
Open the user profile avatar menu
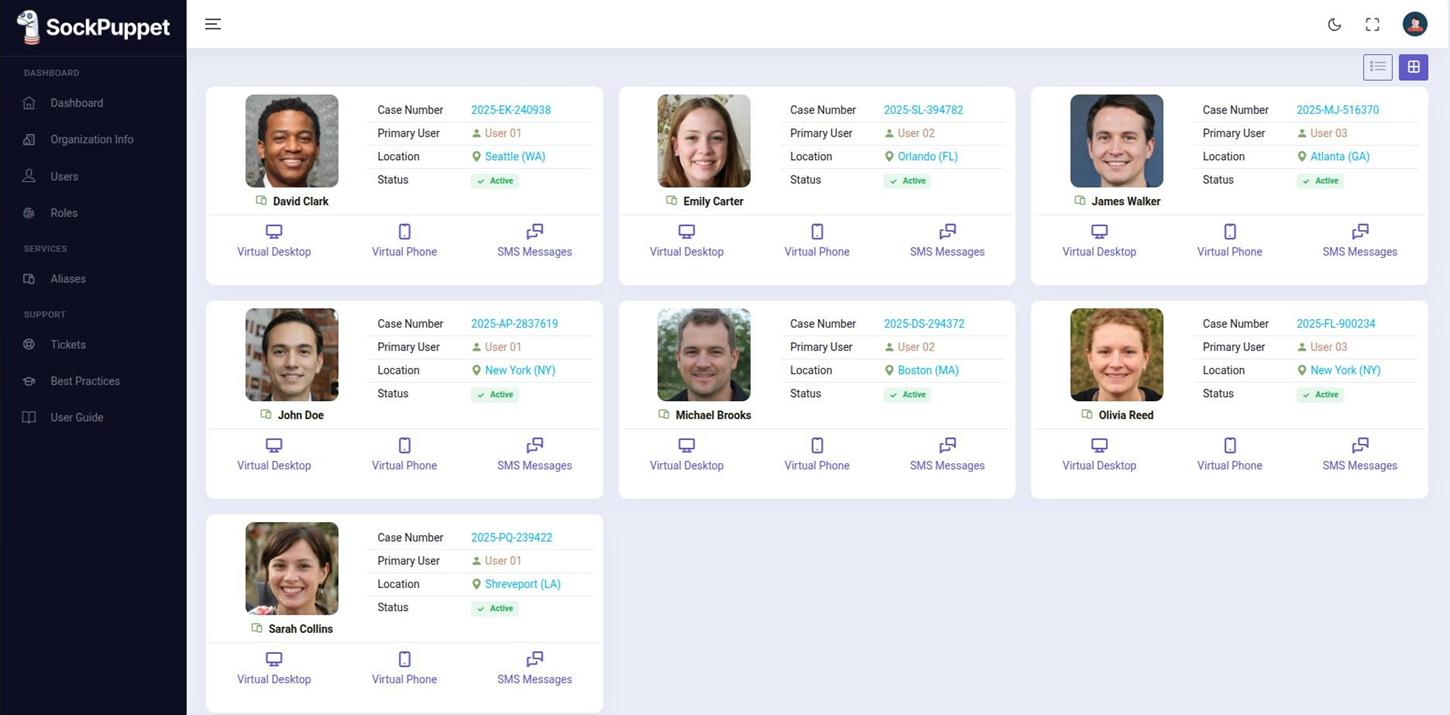(1414, 25)
